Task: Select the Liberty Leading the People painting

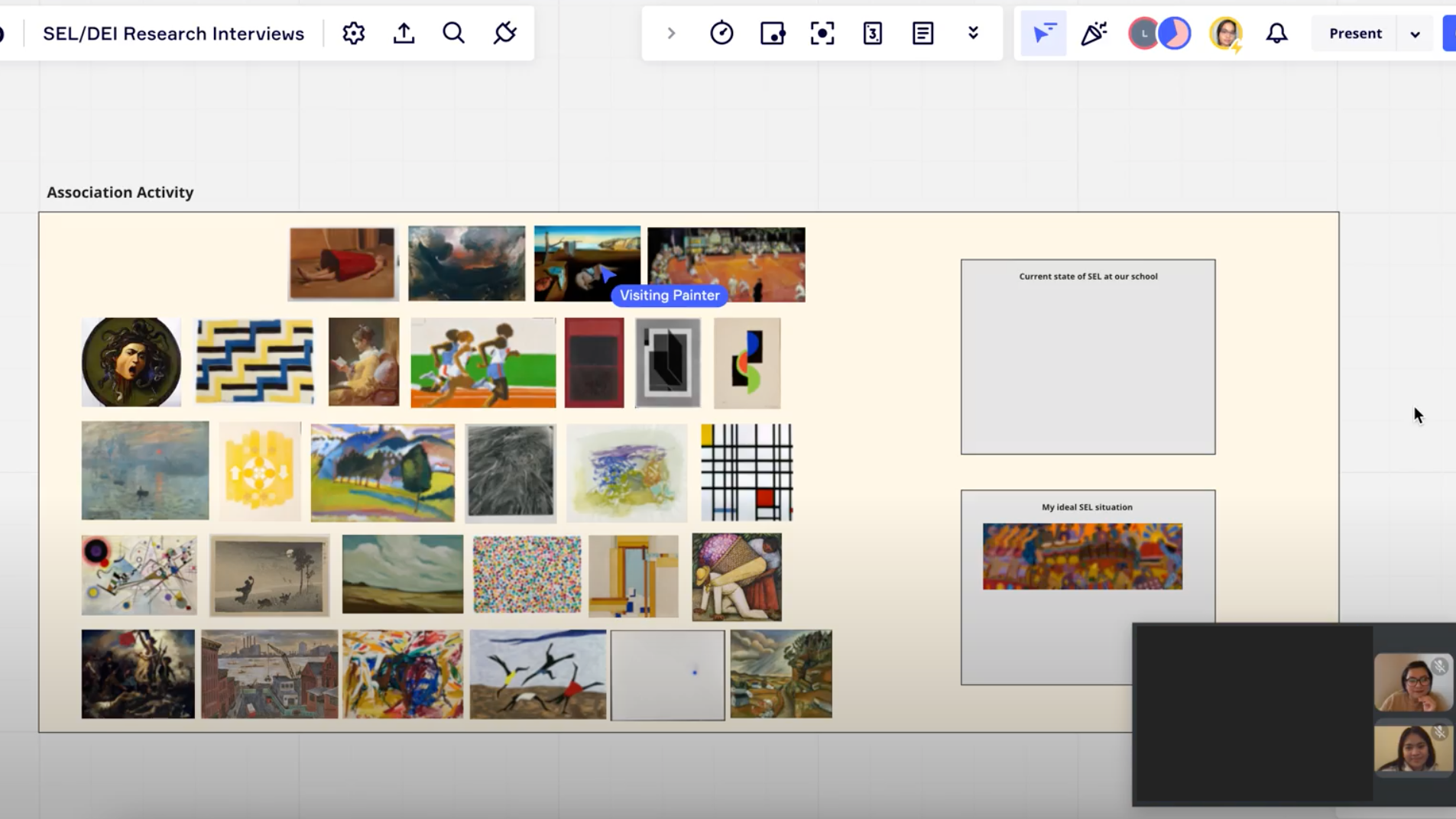Action: tap(138, 674)
